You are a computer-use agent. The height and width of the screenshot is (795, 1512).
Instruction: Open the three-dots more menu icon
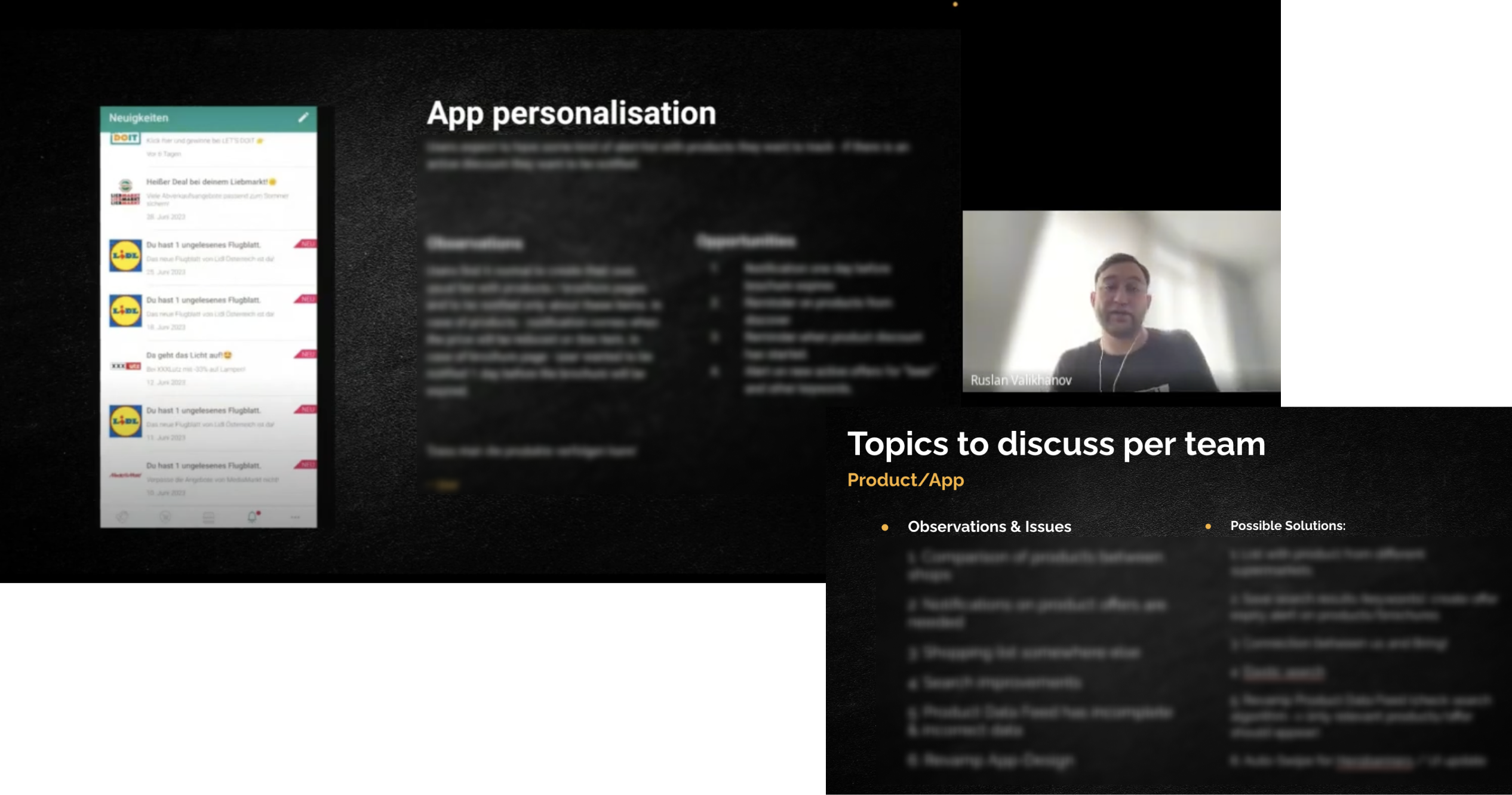295,517
